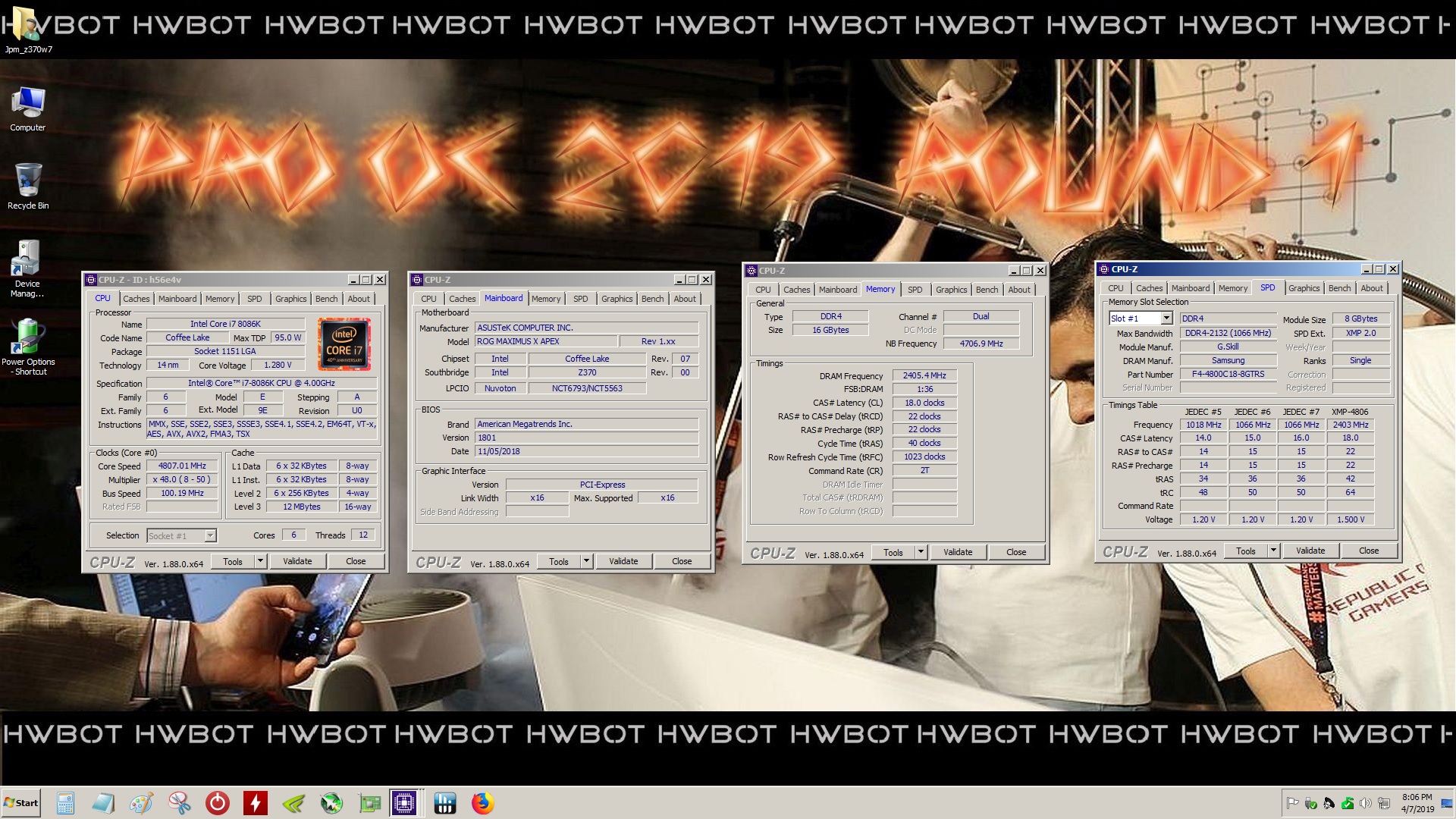The height and width of the screenshot is (819, 1456).
Task: Click the red power button taskbar icon
Action: (217, 803)
